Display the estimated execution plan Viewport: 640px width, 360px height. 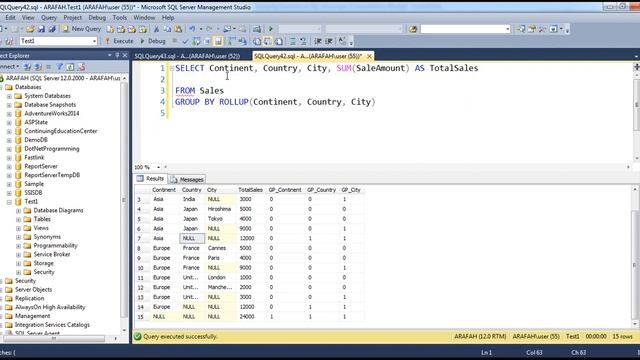pos(196,41)
